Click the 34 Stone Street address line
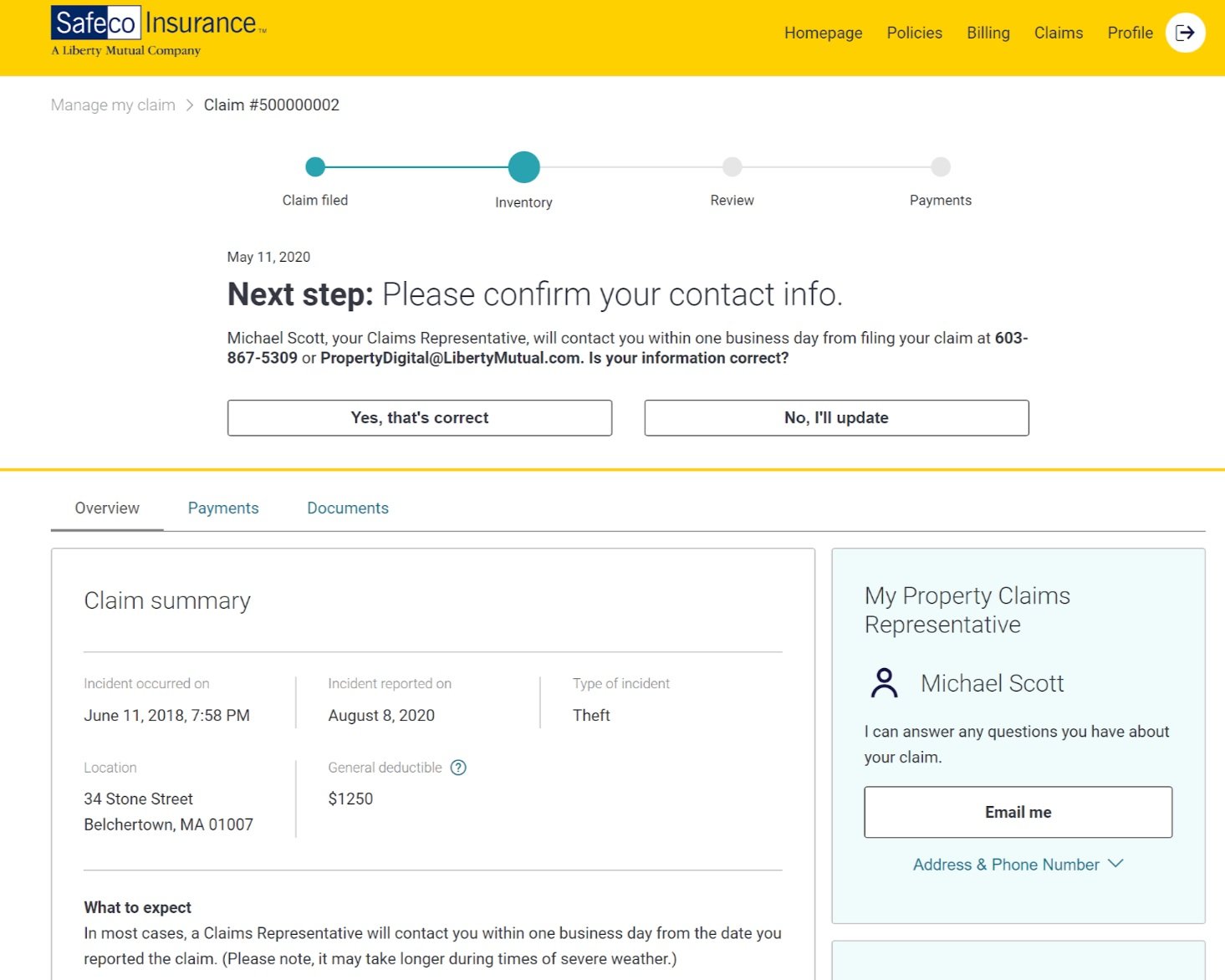Image resolution: width=1225 pixels, height=980 pixels. click(x=138, y=799)
